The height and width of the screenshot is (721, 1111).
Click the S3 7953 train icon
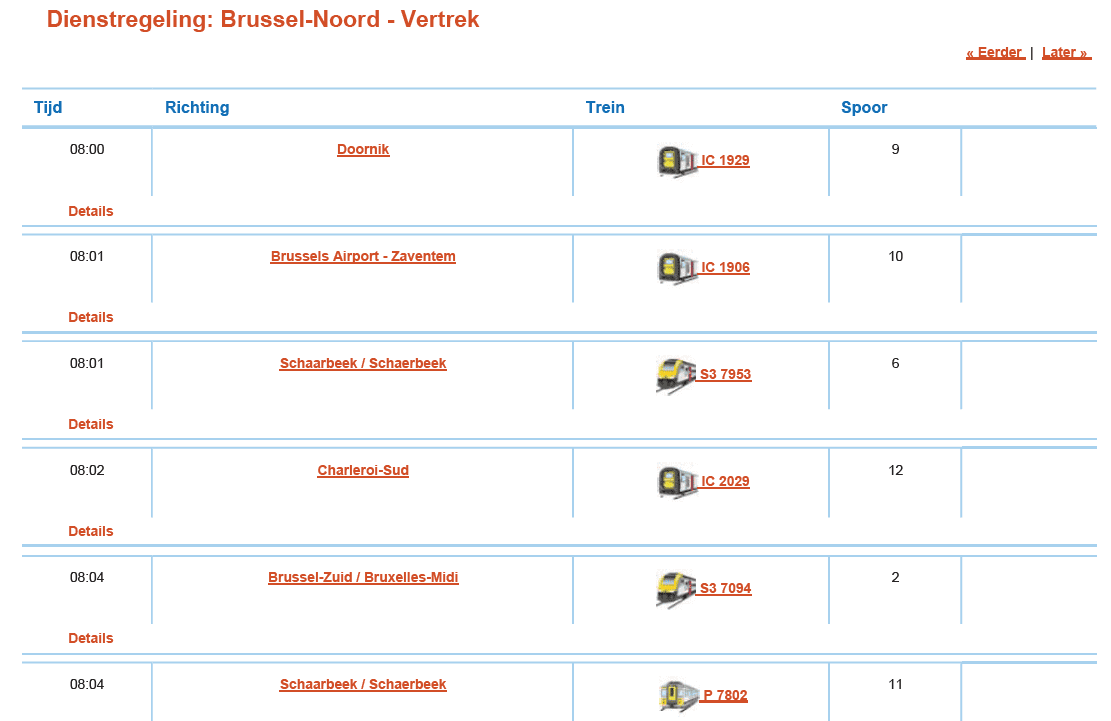tap(676, 375)
